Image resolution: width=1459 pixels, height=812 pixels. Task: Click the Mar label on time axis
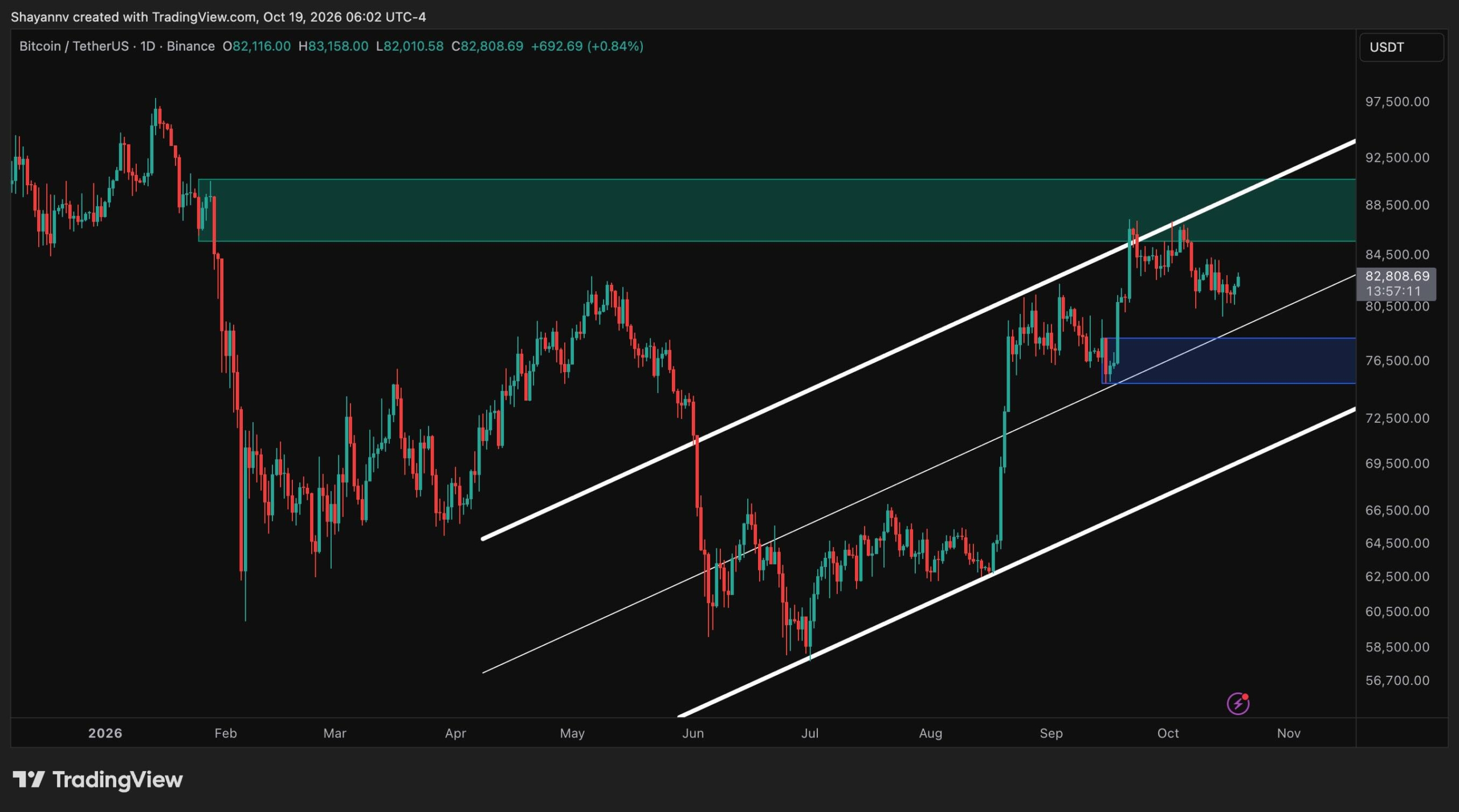[x=335, y=733]
